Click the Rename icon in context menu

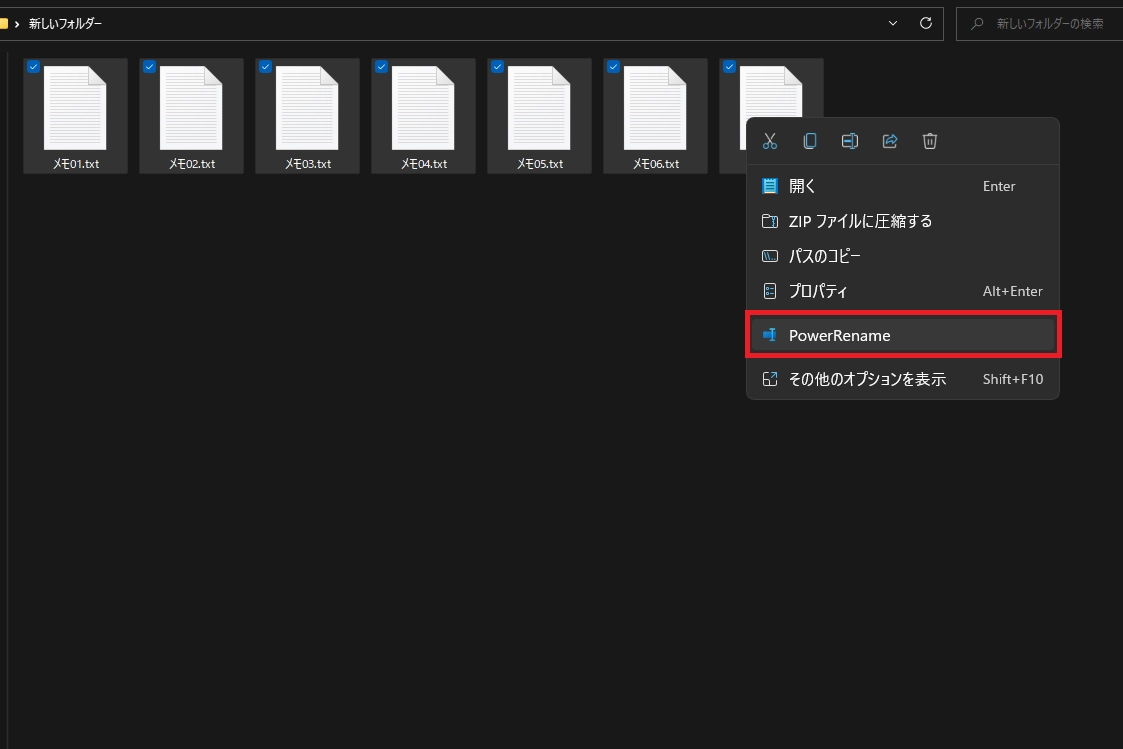pos(850,141)
